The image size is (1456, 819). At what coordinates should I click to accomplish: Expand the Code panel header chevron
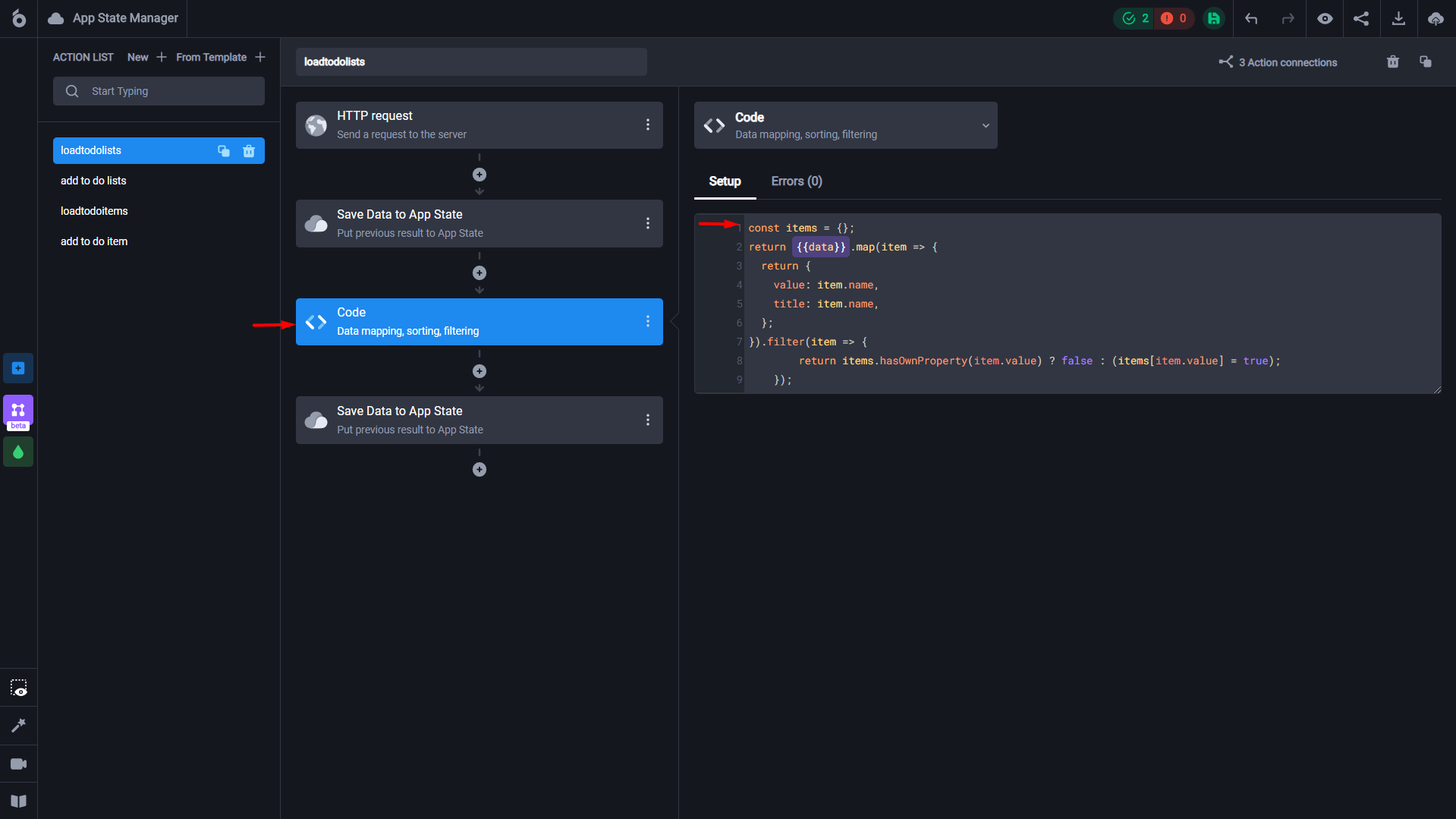pyautogui.click(x=986, y=125)
